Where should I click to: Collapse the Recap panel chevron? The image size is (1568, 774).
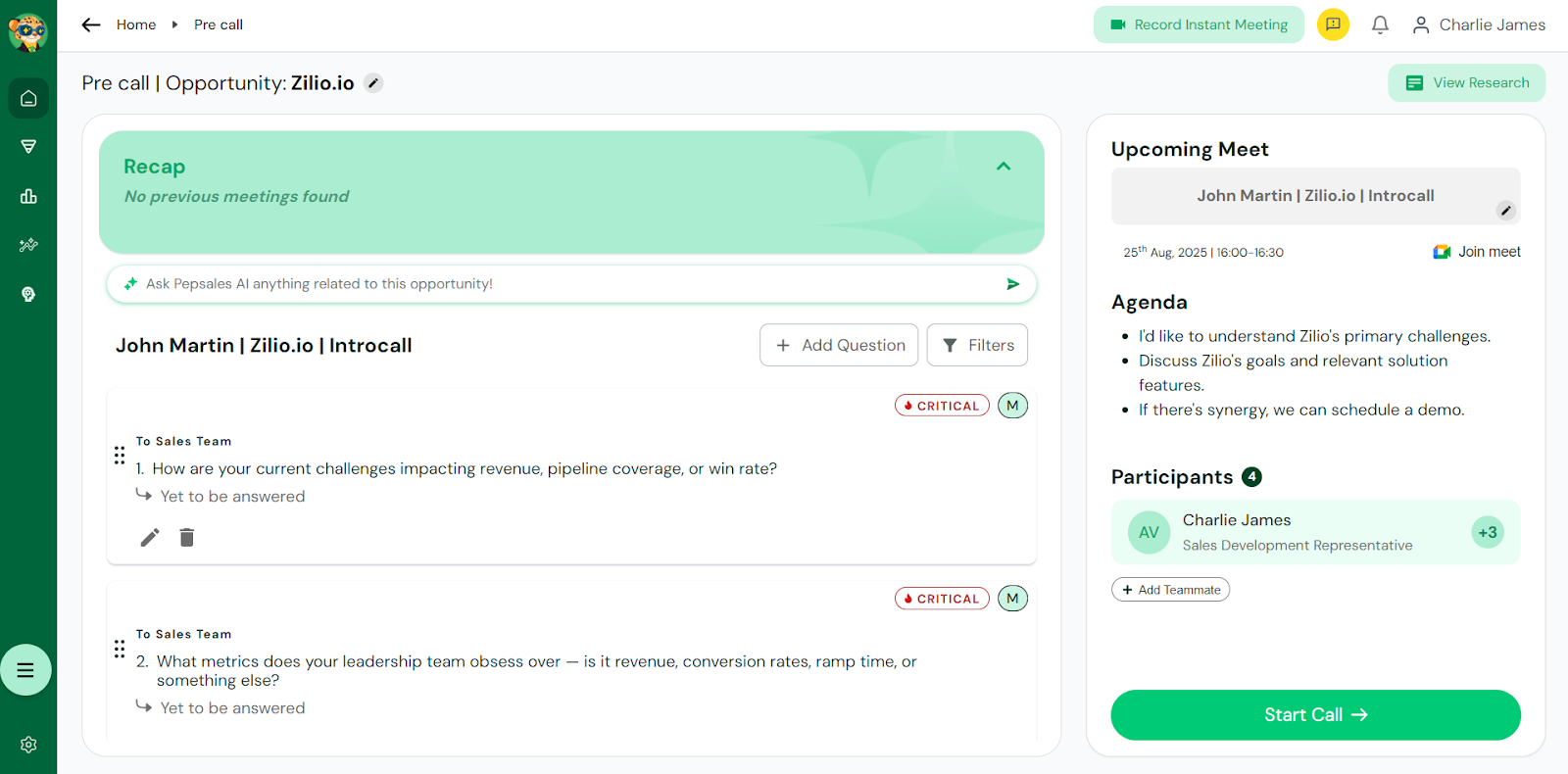coord(1004,167)
